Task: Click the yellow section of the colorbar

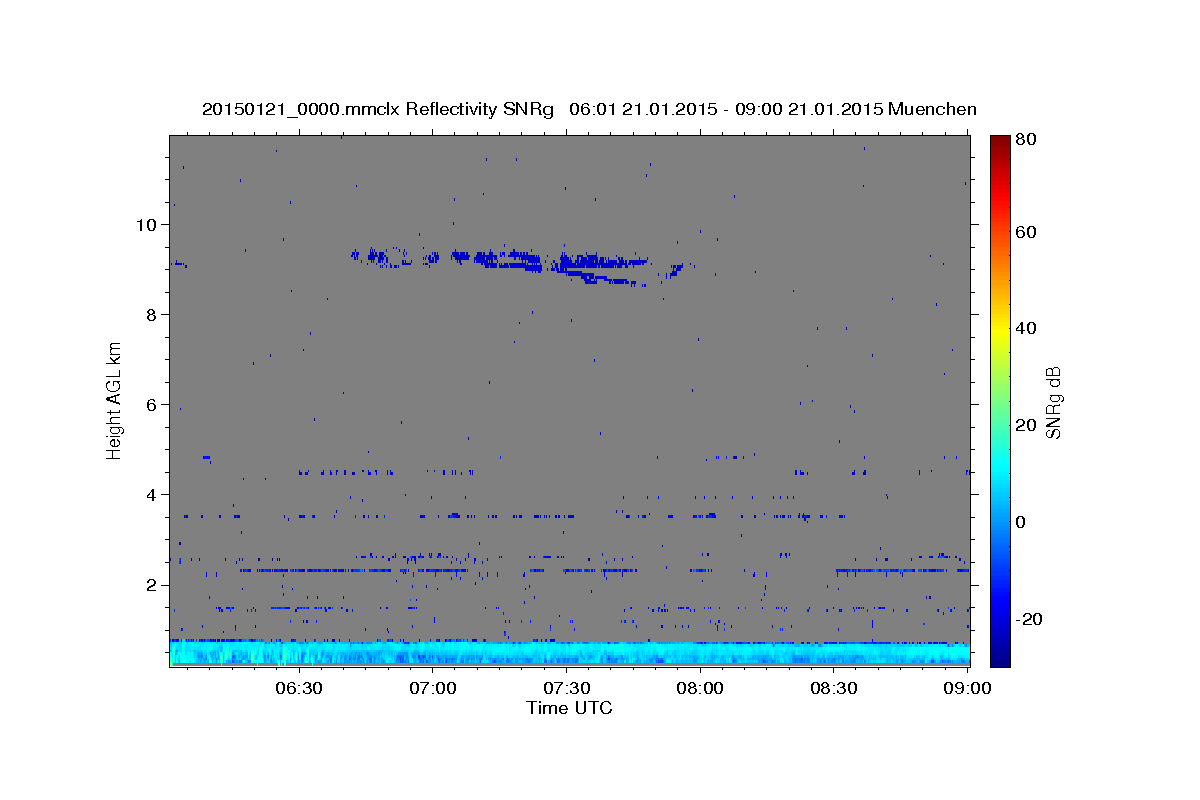Action: [1000, 328]
